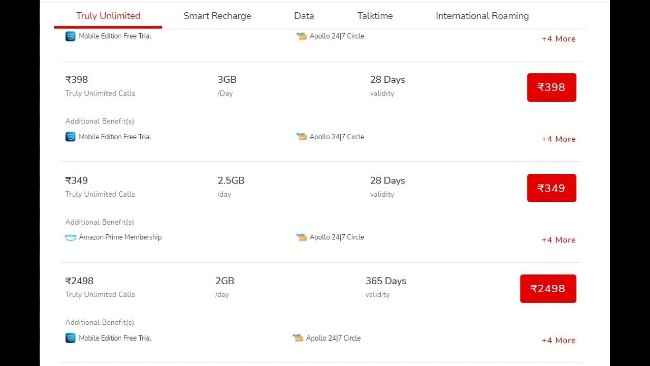This screenshot has height=366, width=650.
Task: Open the International Roaming tab
Action: click(x=482, y=16)
